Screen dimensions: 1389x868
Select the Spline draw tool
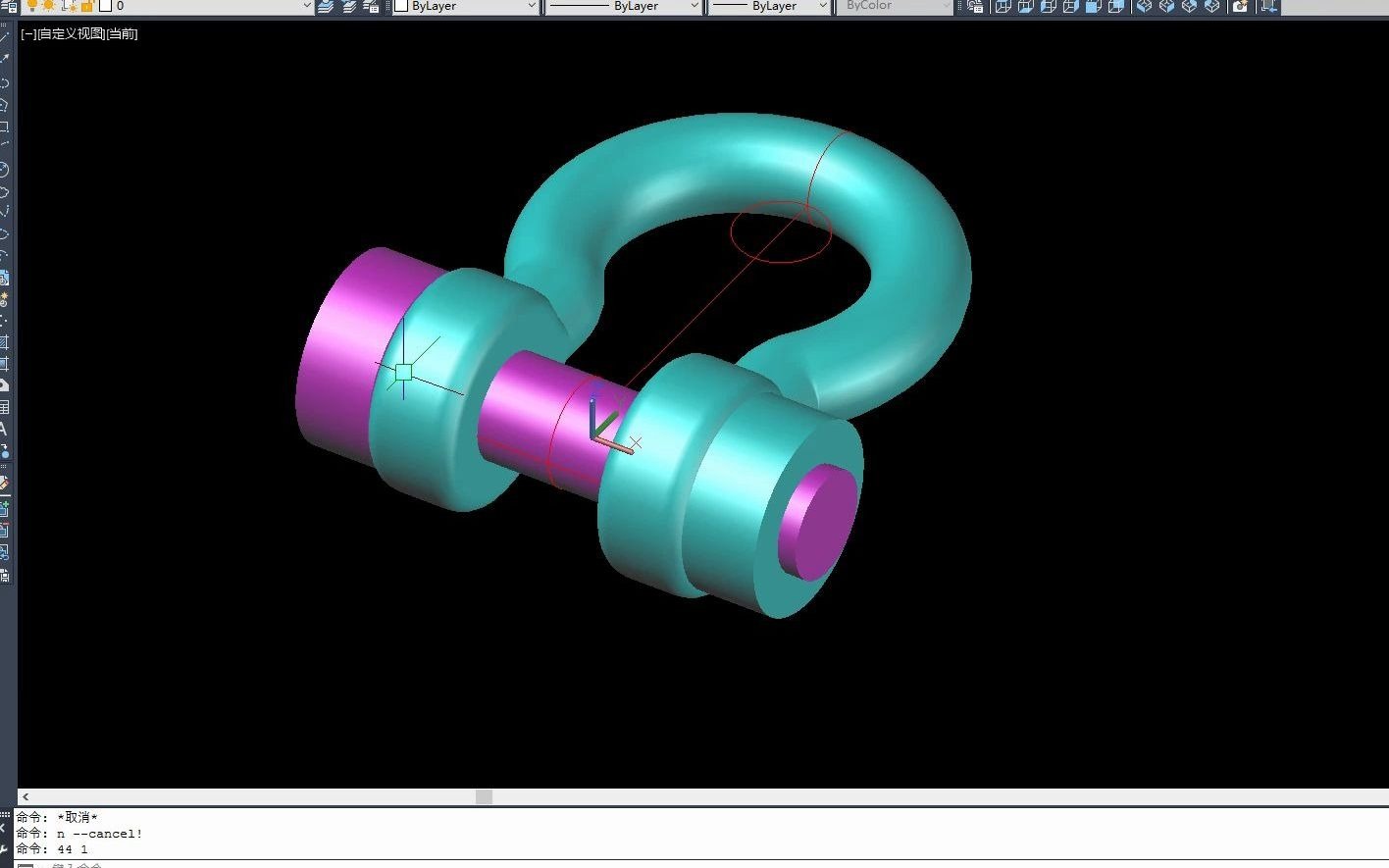coord(5,212)
